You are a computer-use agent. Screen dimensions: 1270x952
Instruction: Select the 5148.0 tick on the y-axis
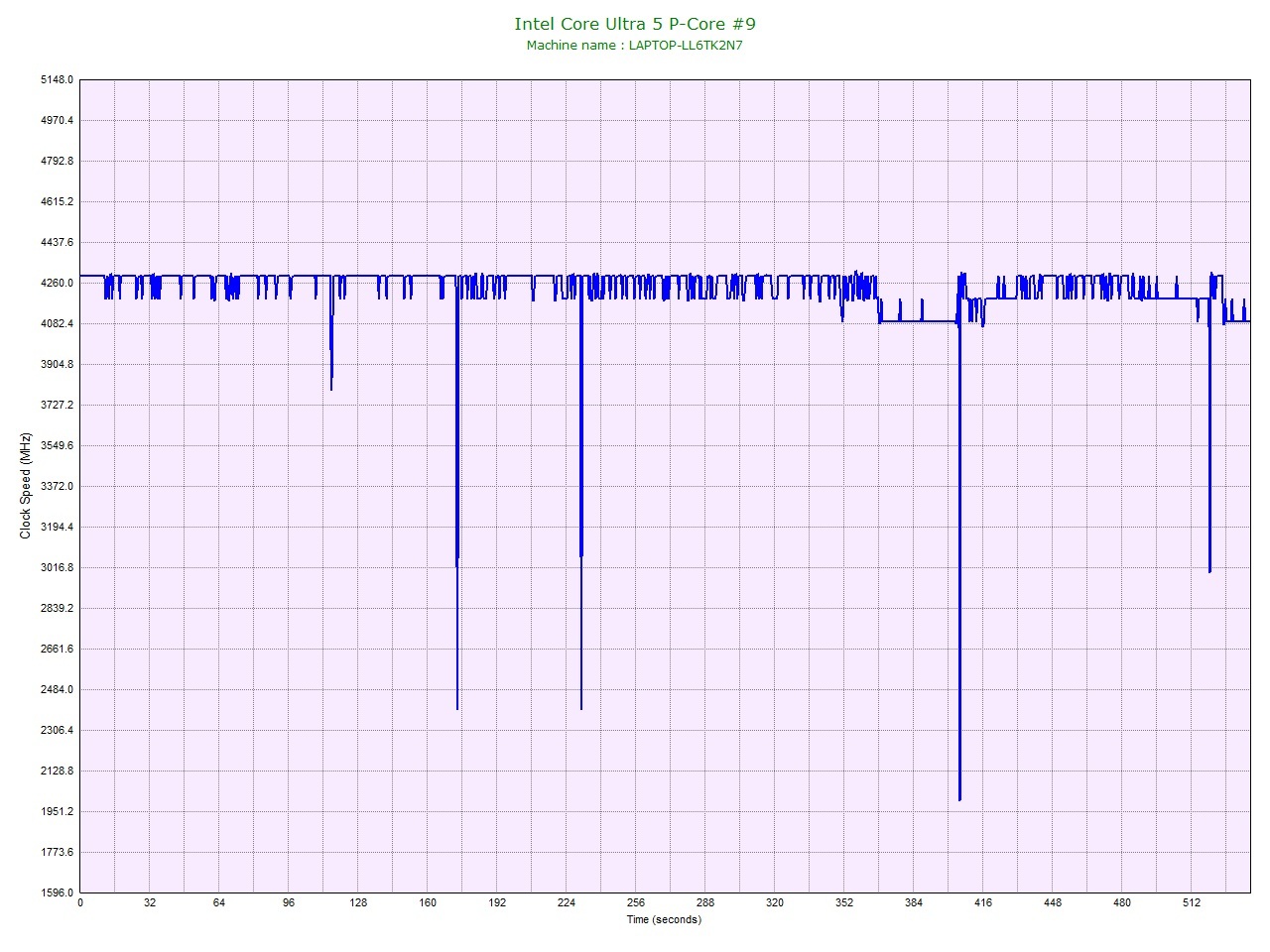56,80
